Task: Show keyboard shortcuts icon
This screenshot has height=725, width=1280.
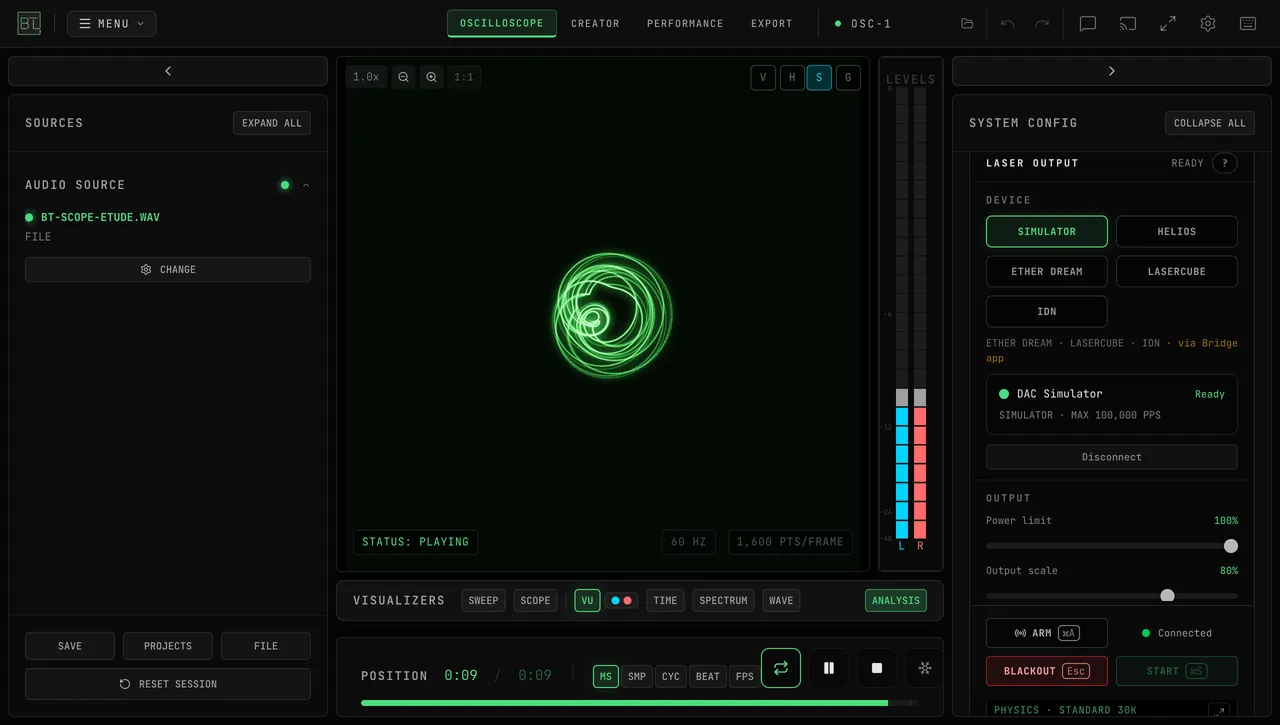Action: click(x=1248, y=24)
